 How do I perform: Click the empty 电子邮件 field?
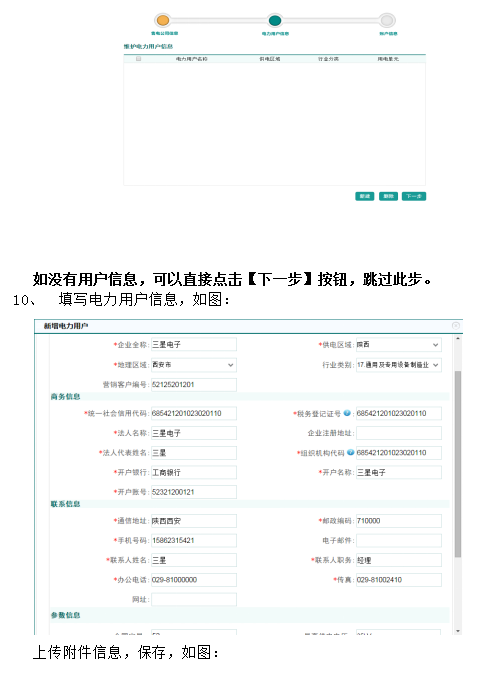[399, 540]
